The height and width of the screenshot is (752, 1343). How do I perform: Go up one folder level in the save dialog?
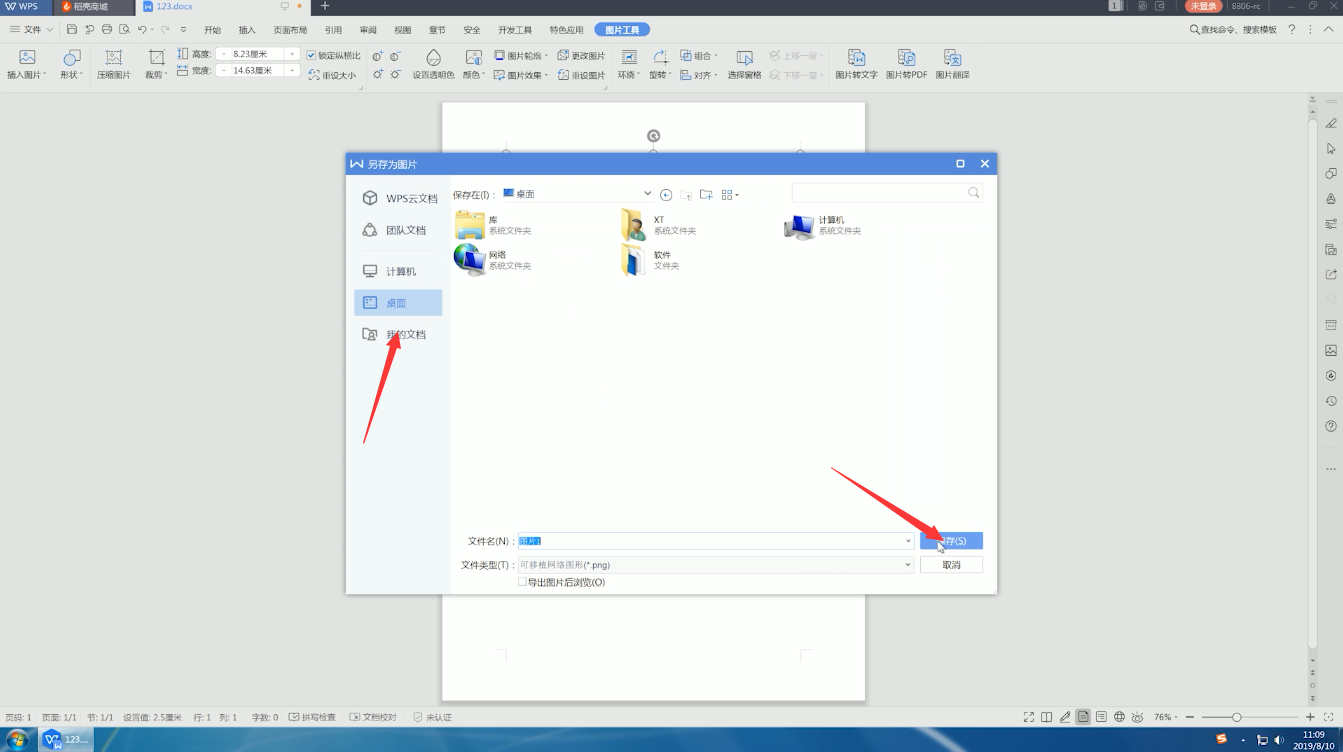[x=686, y=194]
